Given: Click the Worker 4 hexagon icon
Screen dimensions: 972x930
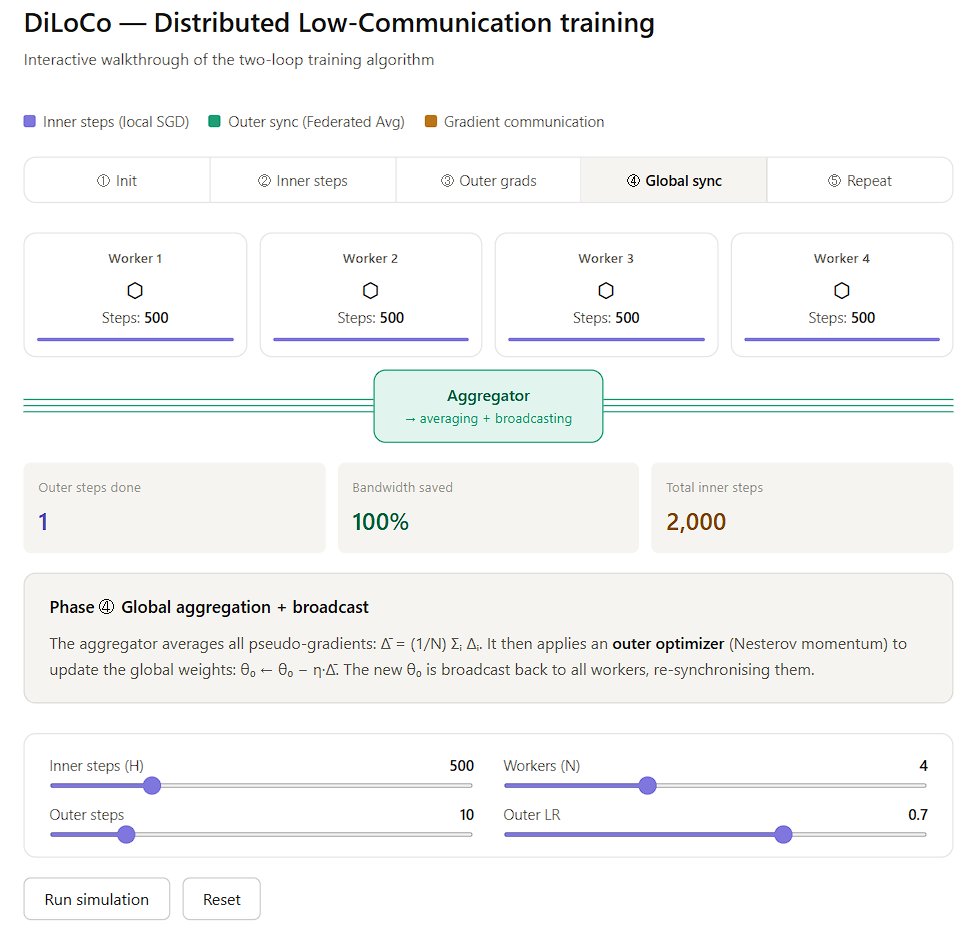Looking at the screenshot, I should point(842,290).
